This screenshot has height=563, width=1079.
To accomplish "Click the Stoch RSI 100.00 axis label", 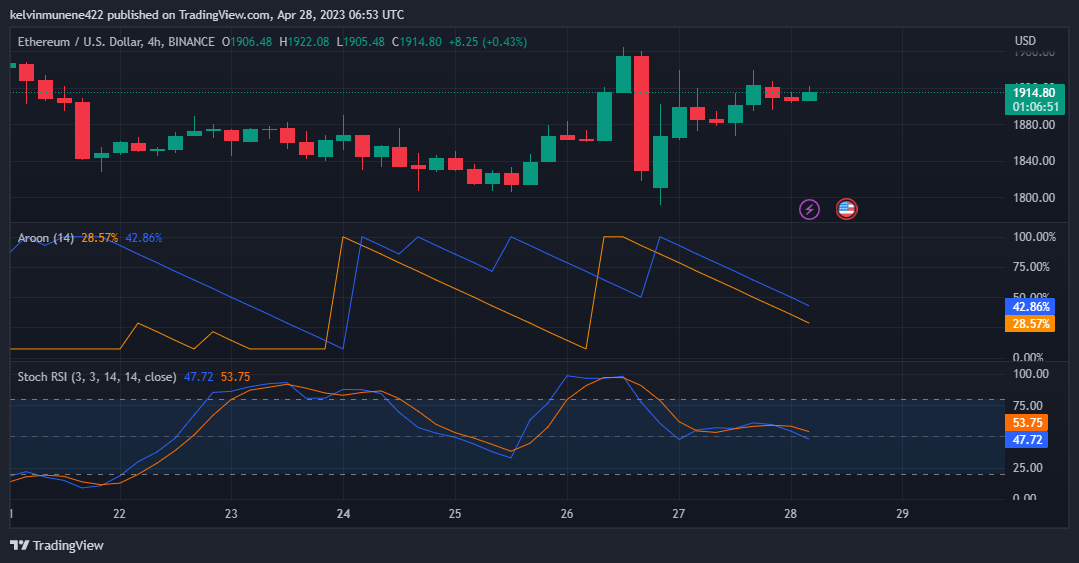I will pyautogui.click(x=1031, y=374).
